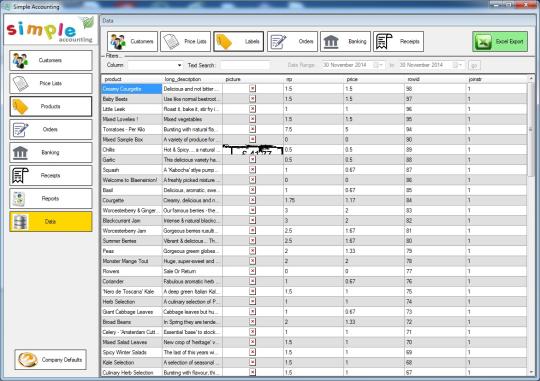Open Price Lists in the left sidebar
Screen dimensions: 540x381
(x=51, y=83)
